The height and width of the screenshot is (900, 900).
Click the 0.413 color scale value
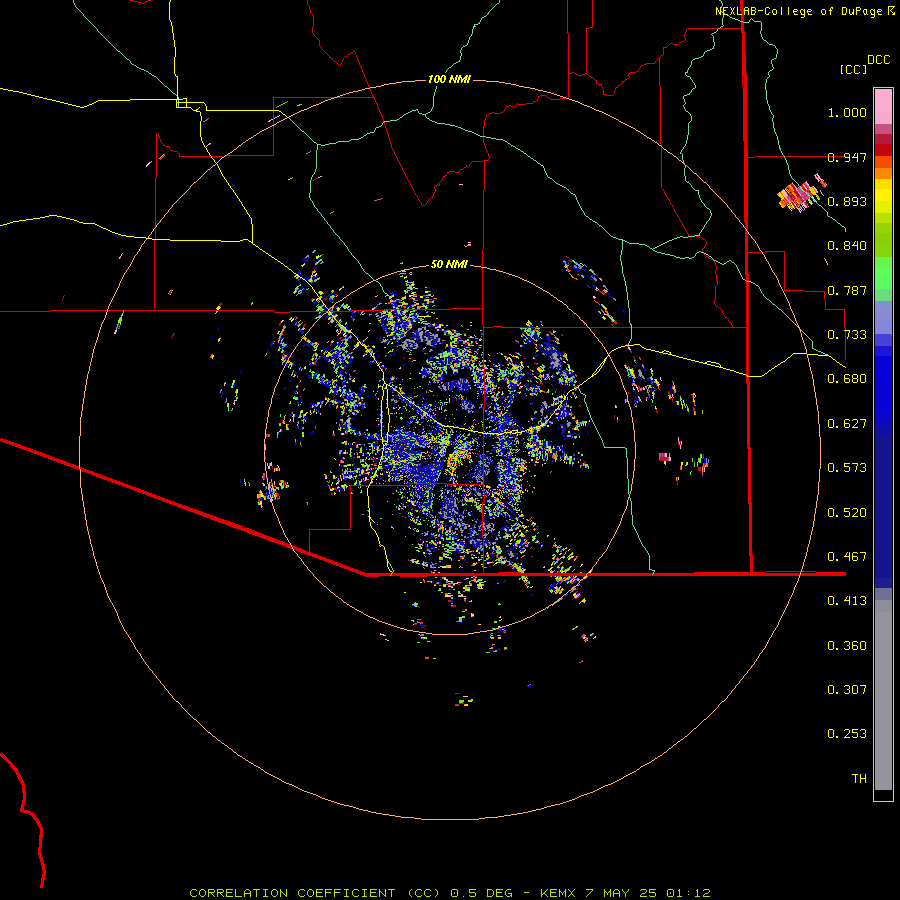click(x=847, y=601)
